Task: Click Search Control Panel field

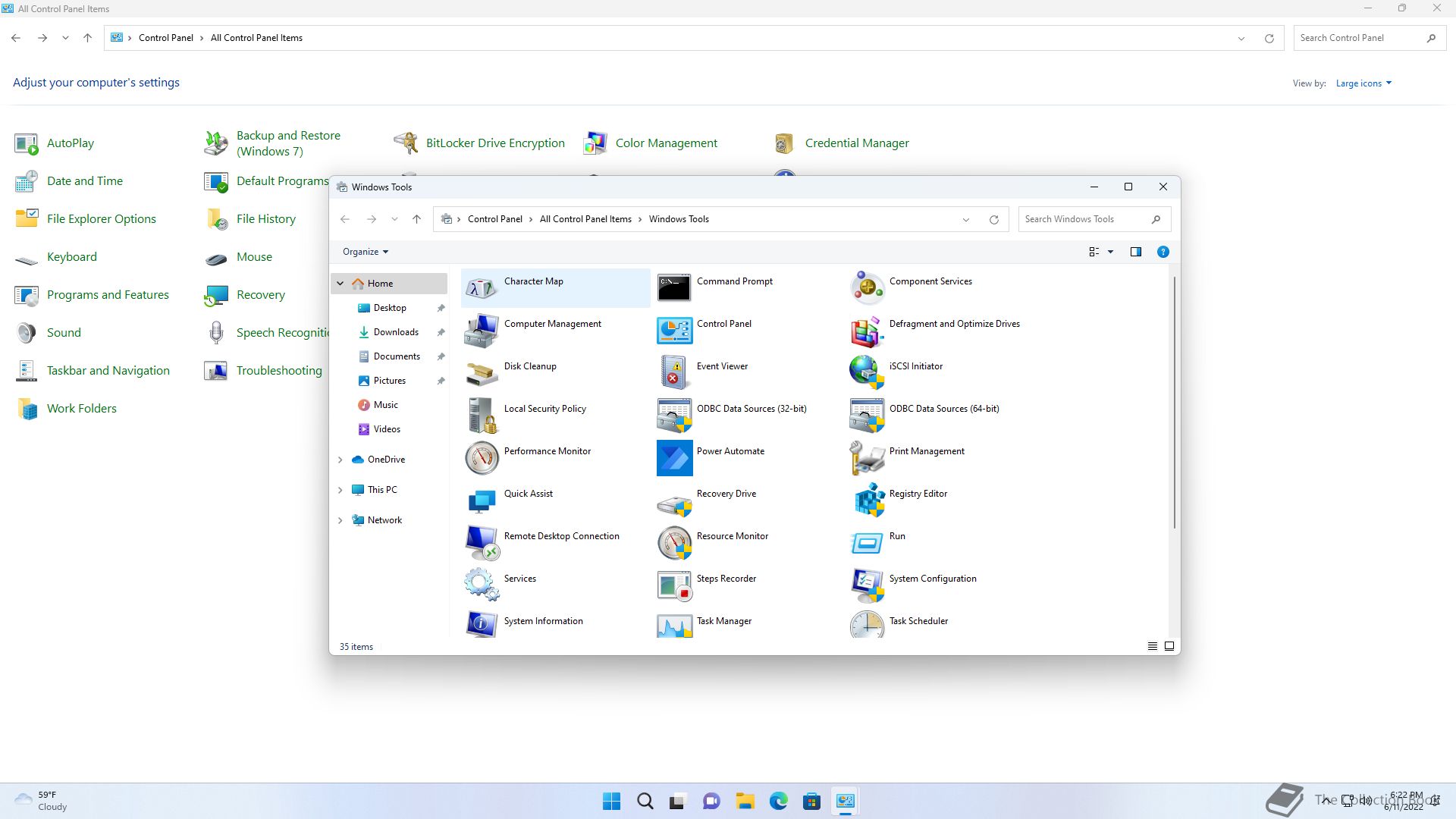Action: [1369, 38]
